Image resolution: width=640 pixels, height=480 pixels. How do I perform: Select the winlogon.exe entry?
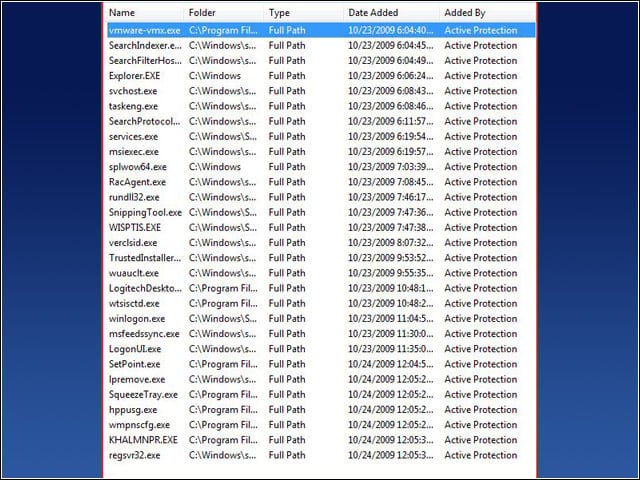[x=321, y=318]
